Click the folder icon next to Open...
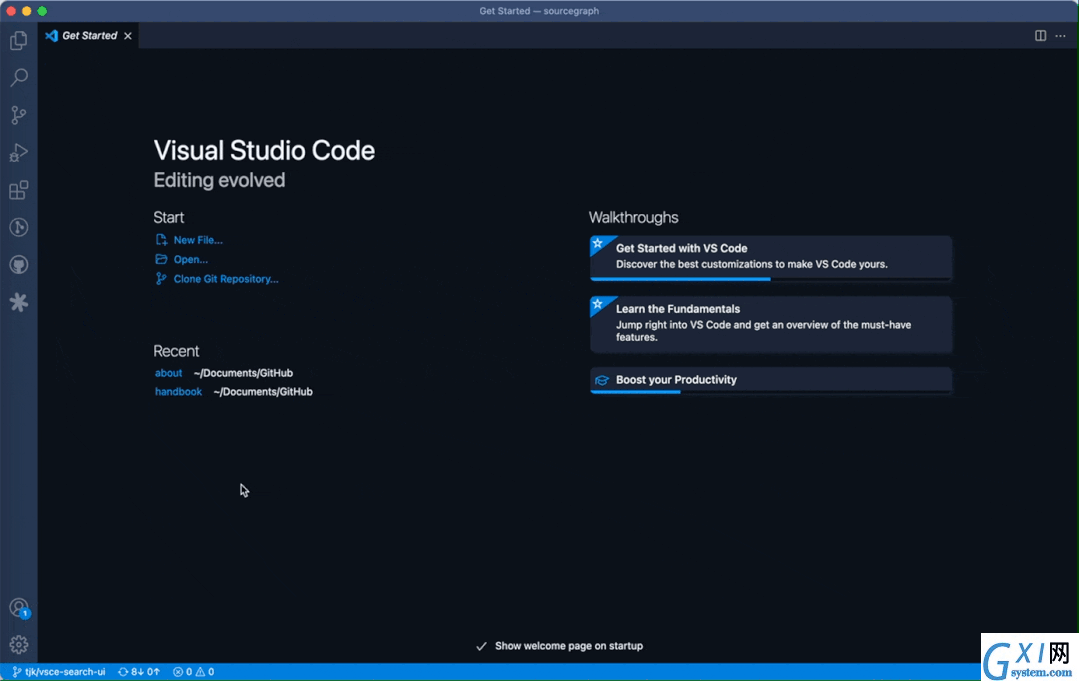Screen dimensions: 1079x681 (161, 259)
